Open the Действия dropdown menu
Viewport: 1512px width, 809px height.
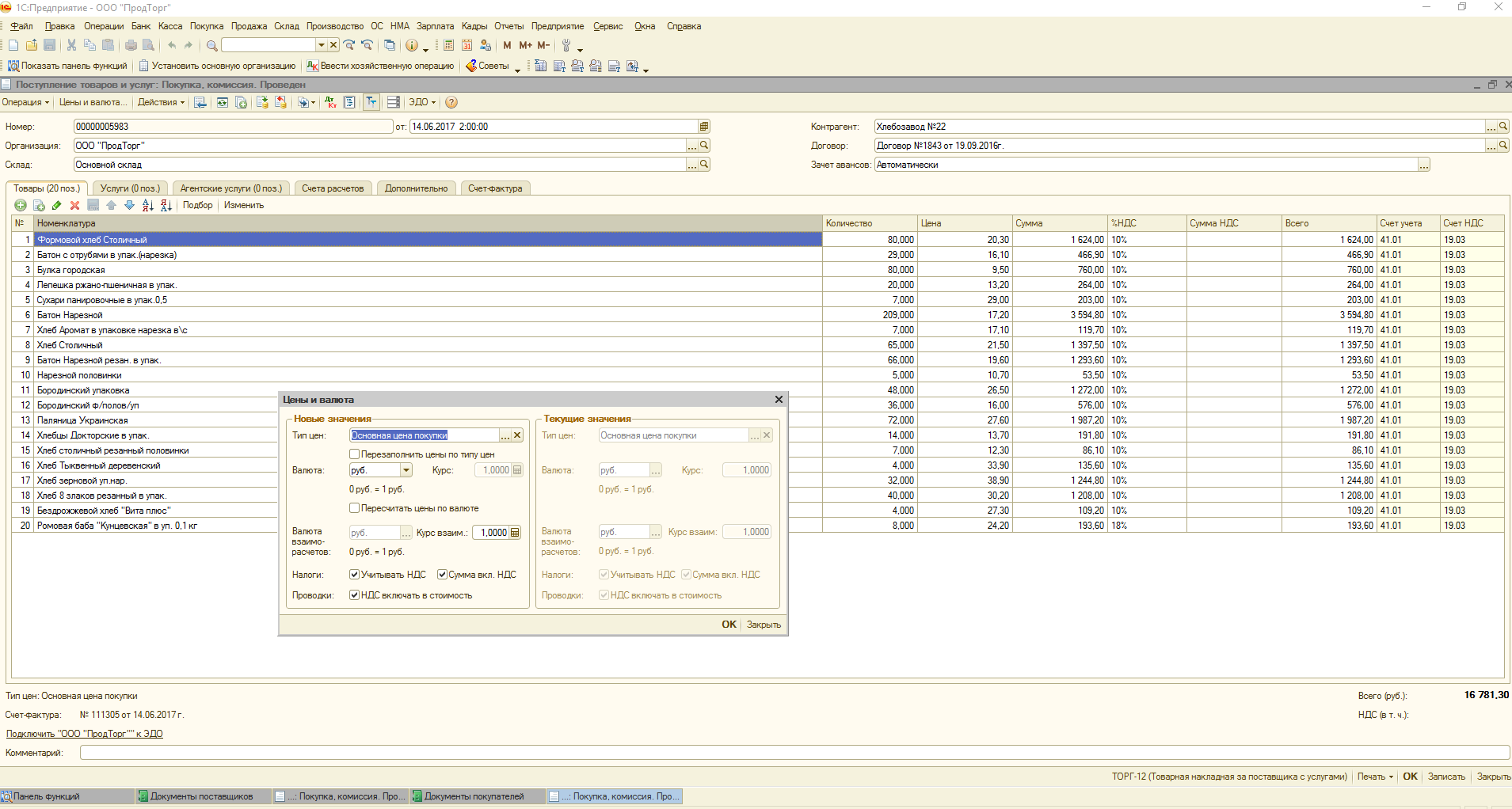[161, 102]
